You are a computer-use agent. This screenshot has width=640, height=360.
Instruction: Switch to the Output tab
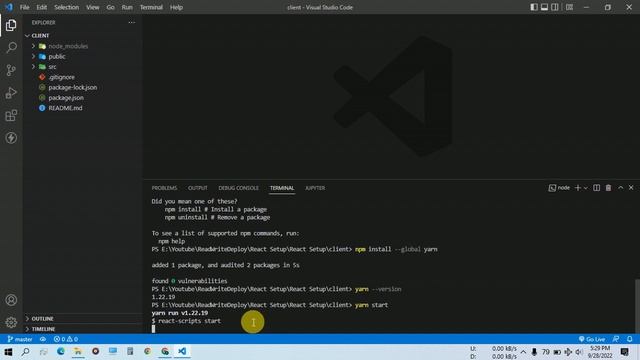[198, 188]
